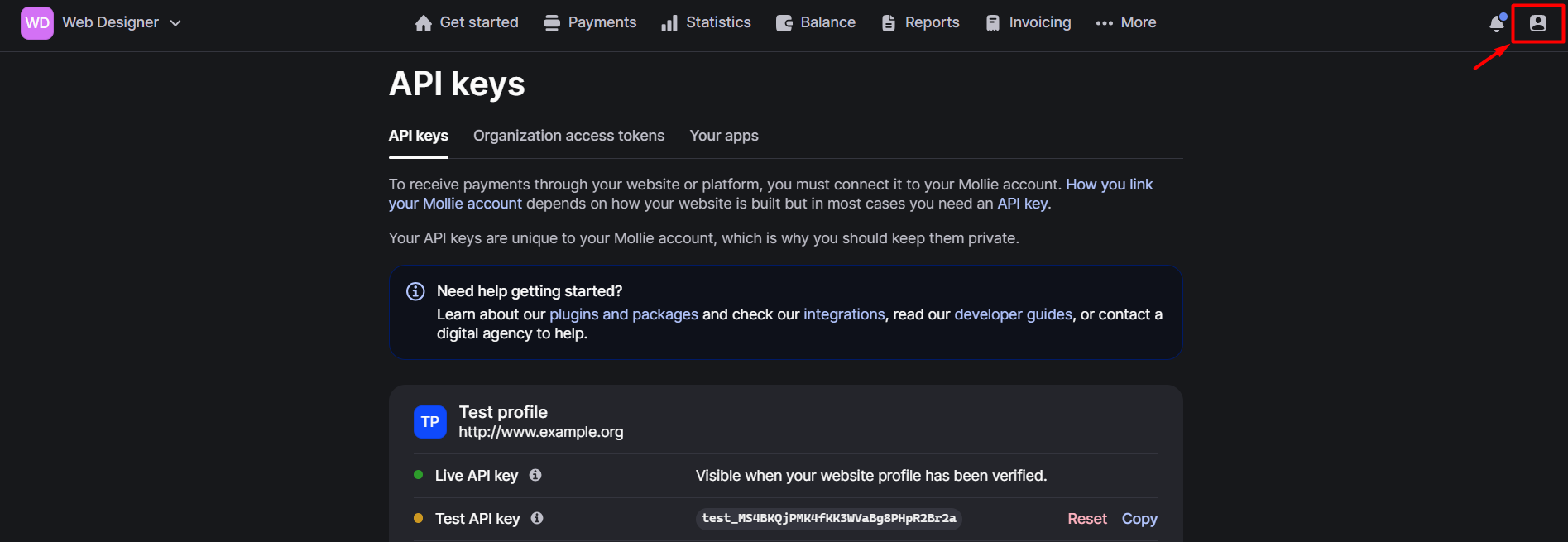Switch to Organization access tokens tab

[x=568, y=136]
